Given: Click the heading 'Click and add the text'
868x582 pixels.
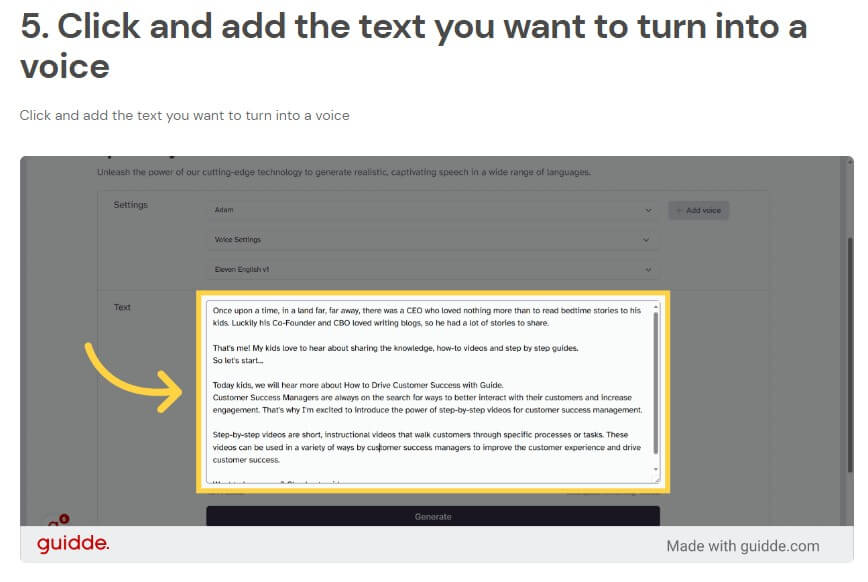Looking at the screenshot, I should click(414, 47).
